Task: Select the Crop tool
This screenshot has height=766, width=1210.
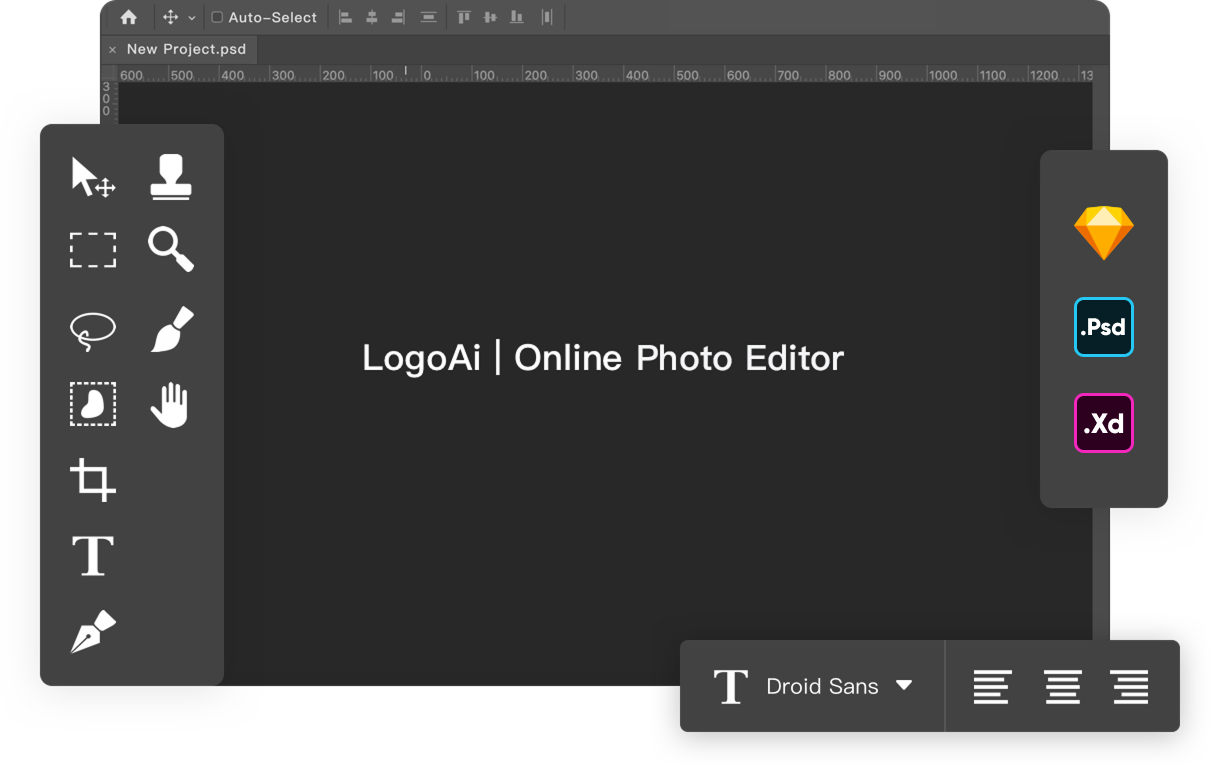Action: (x=92, y=480)
